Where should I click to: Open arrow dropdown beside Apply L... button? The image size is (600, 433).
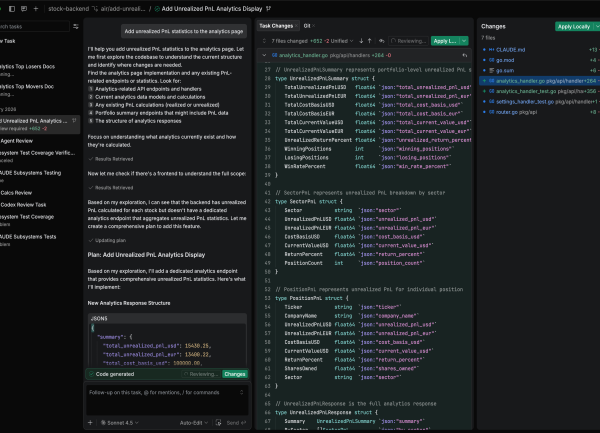464,41
